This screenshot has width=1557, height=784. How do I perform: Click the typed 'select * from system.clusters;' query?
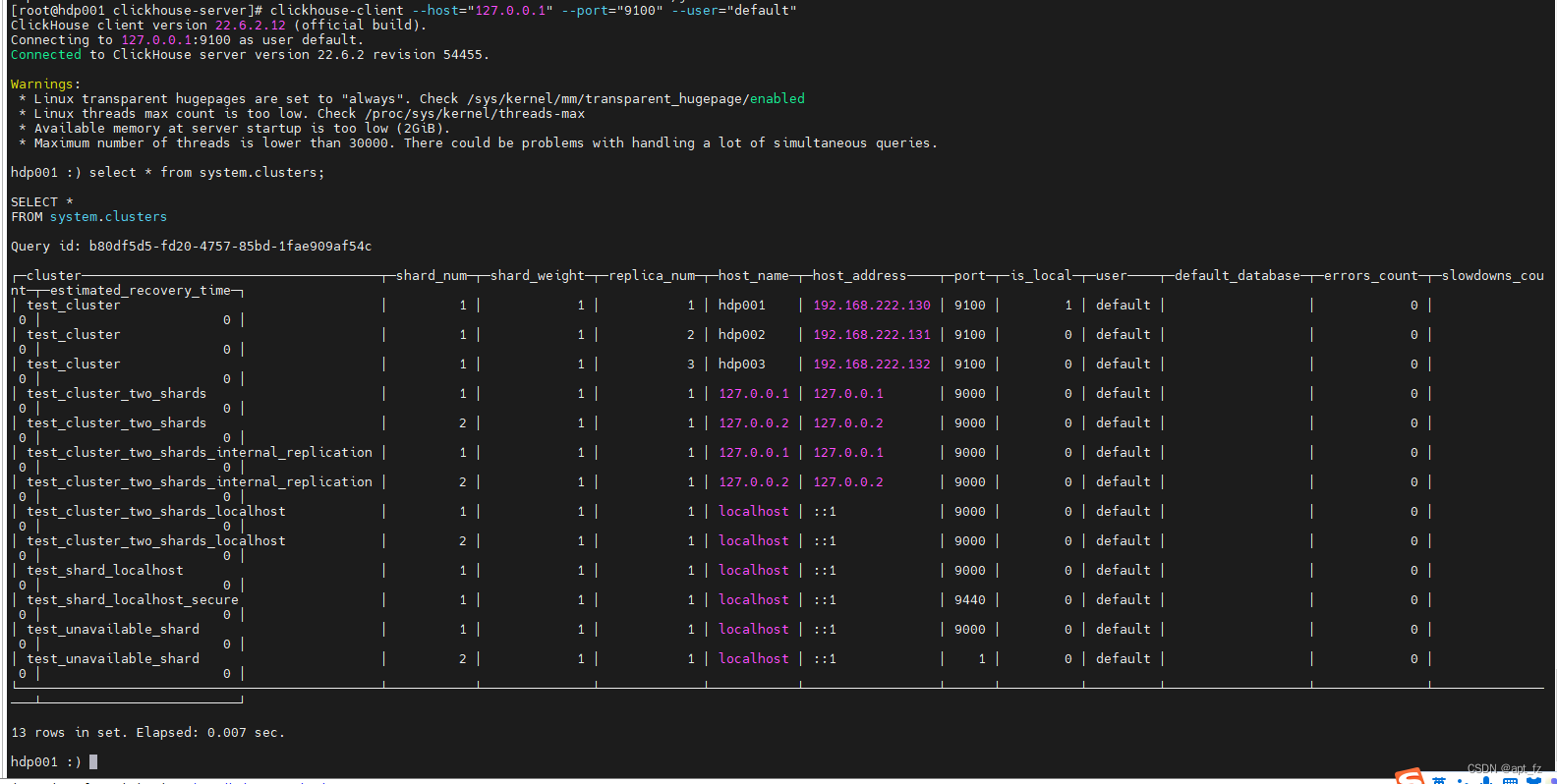click(207, 173)
